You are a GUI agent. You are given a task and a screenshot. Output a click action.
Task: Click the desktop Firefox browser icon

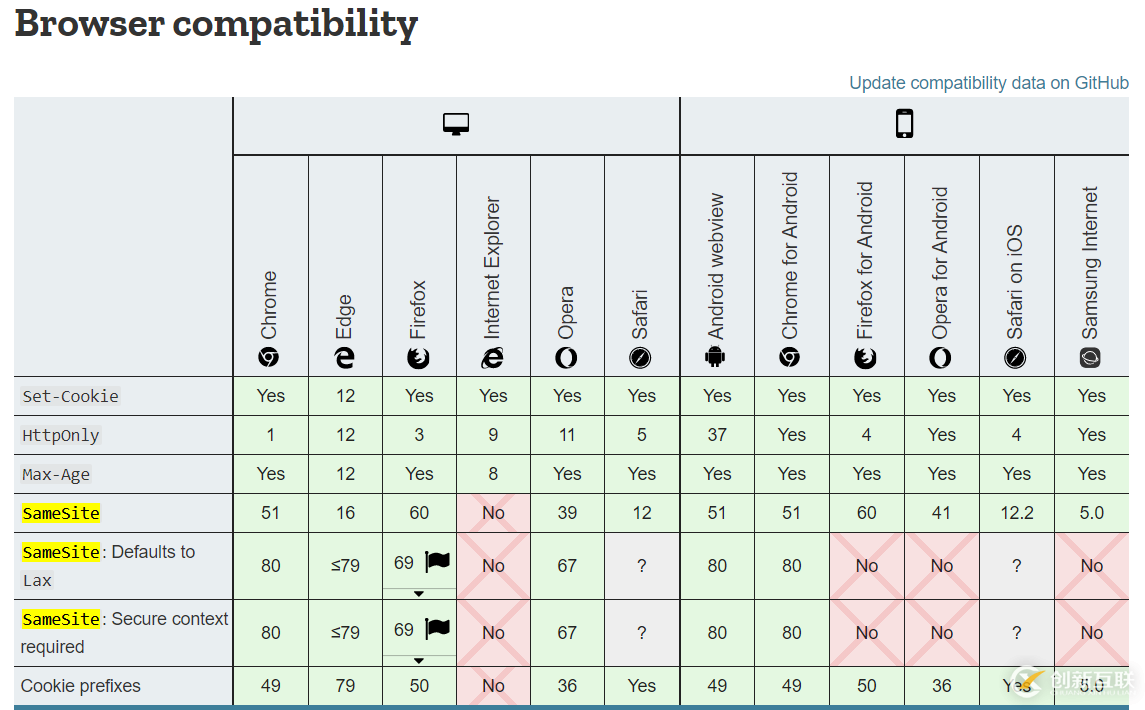click(x=419, y=357)
